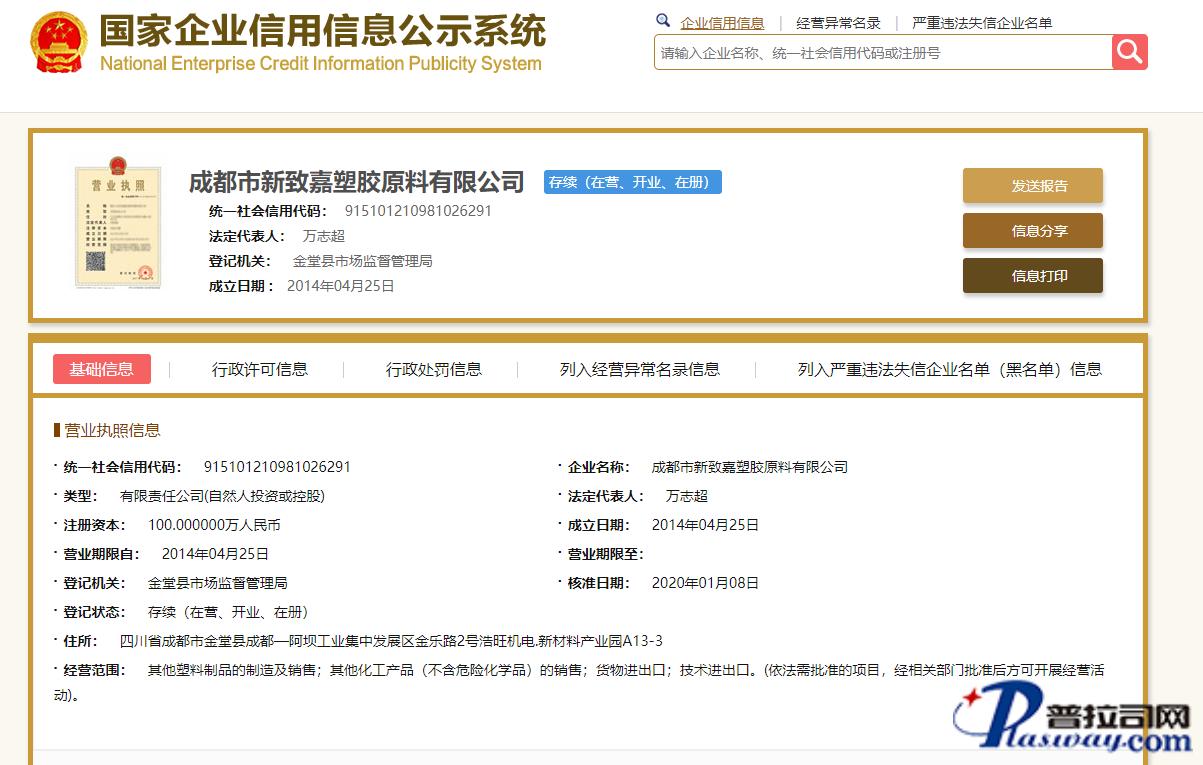
Task: Click the company name heading 成都市新致嘉塑胶原料有限公司
Action: [357, 182]
